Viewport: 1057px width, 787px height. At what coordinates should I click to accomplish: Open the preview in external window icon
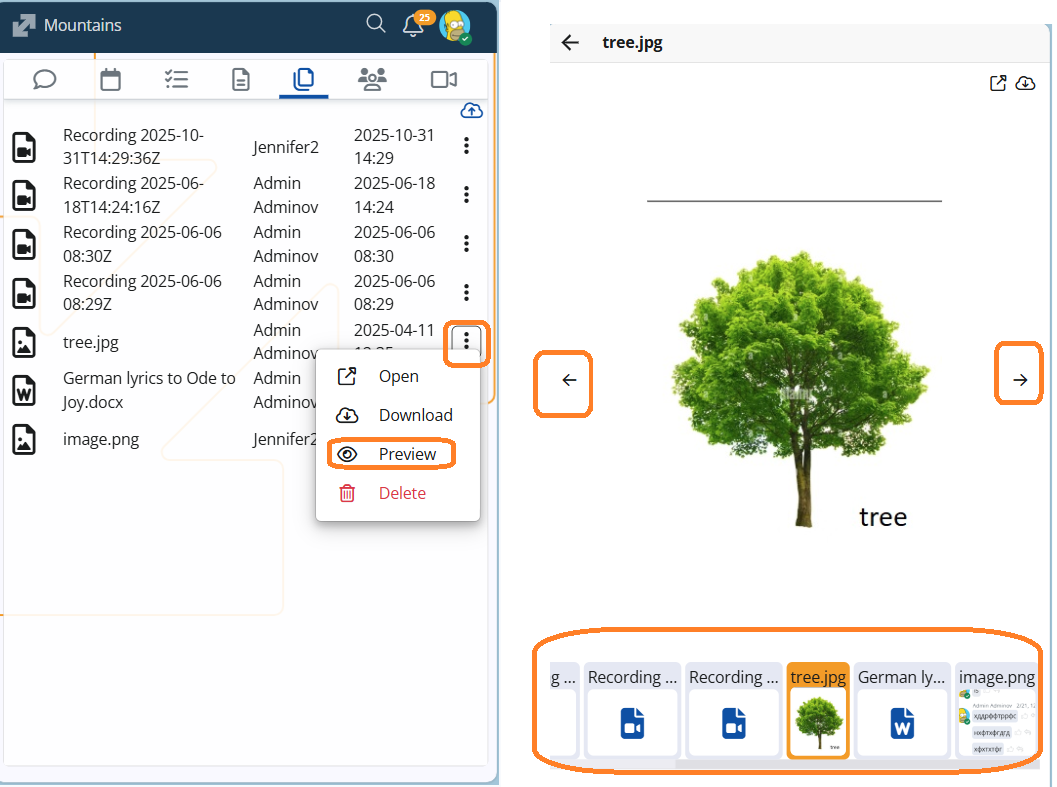click(997, 84)
